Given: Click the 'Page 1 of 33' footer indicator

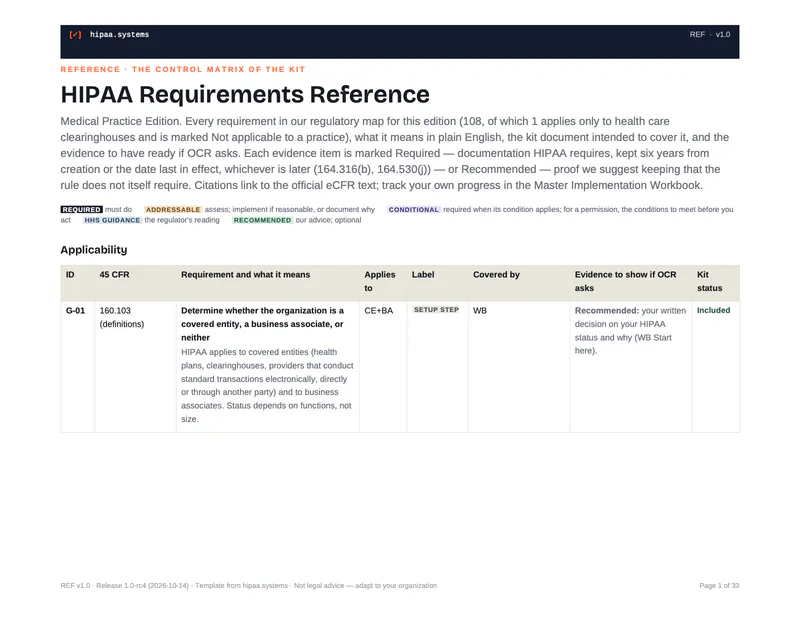Looking at the screenshot, I should tap(719, 586).
